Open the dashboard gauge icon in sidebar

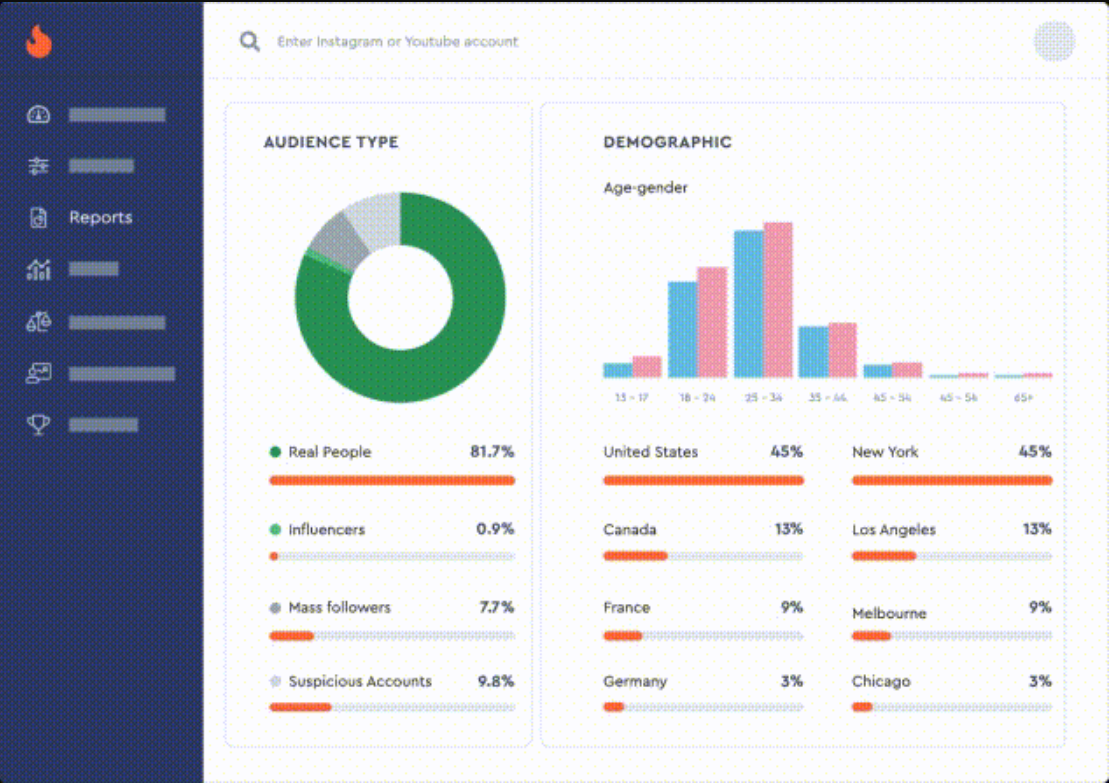[x=38, y=114]
